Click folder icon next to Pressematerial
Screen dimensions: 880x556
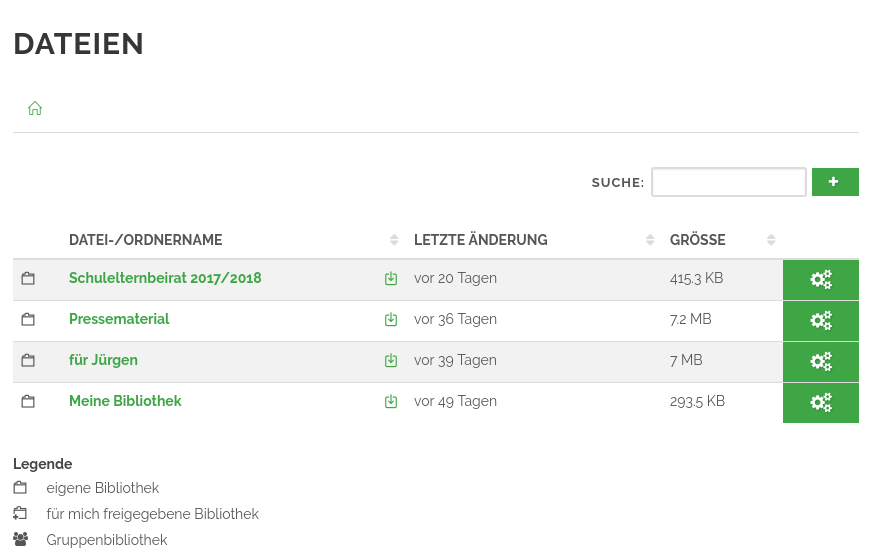(x=28, y=319)
